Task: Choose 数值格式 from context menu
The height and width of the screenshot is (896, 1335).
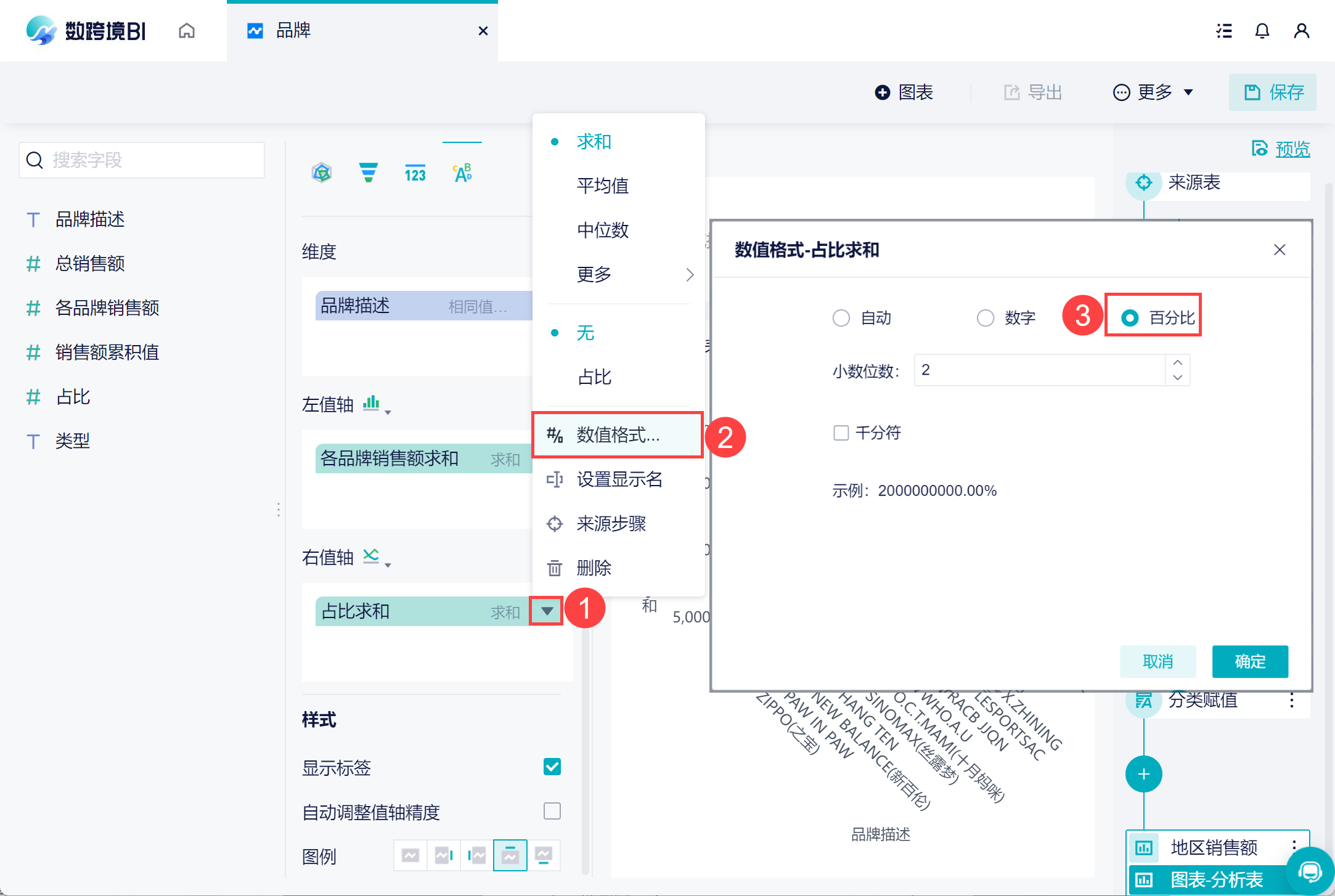Action: pos(617,435)
